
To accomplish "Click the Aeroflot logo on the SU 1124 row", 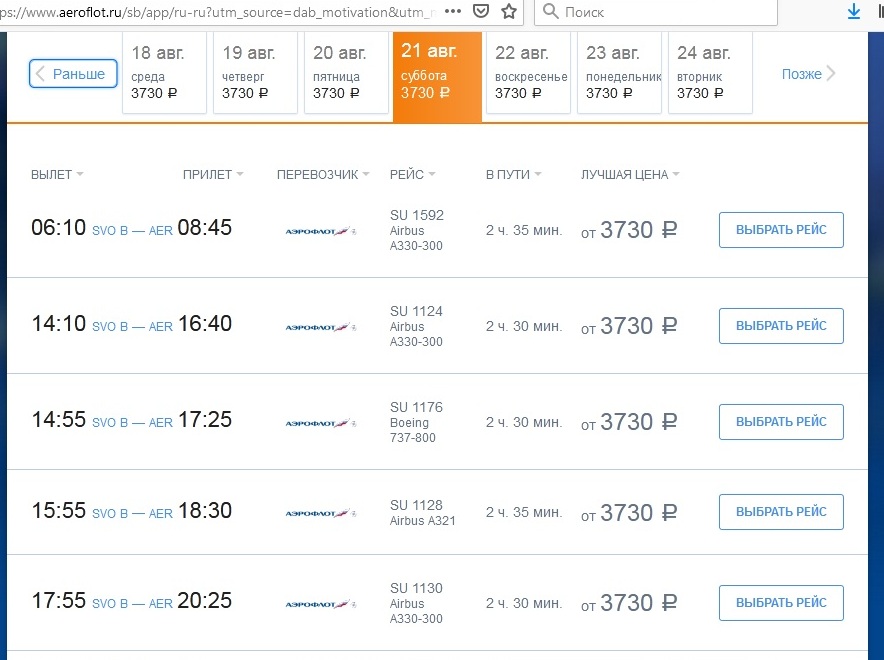I will (x=320, y=327).
